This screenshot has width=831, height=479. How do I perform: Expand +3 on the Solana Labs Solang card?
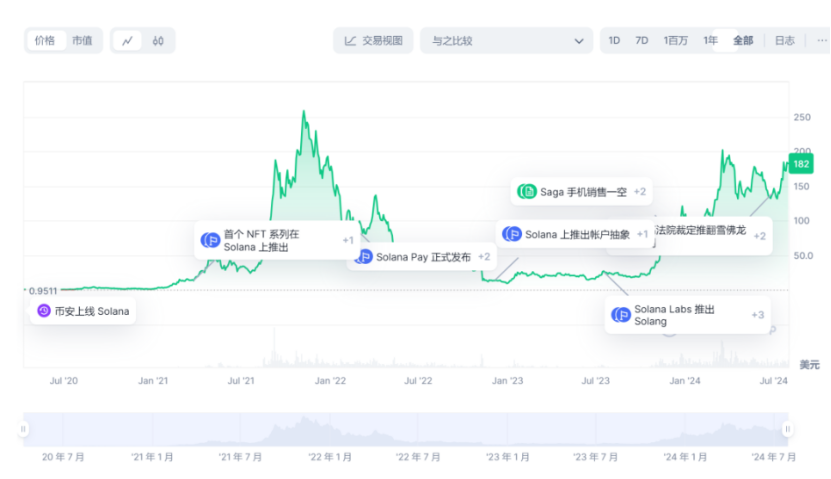pyautogui.click(x=758, y=315)
